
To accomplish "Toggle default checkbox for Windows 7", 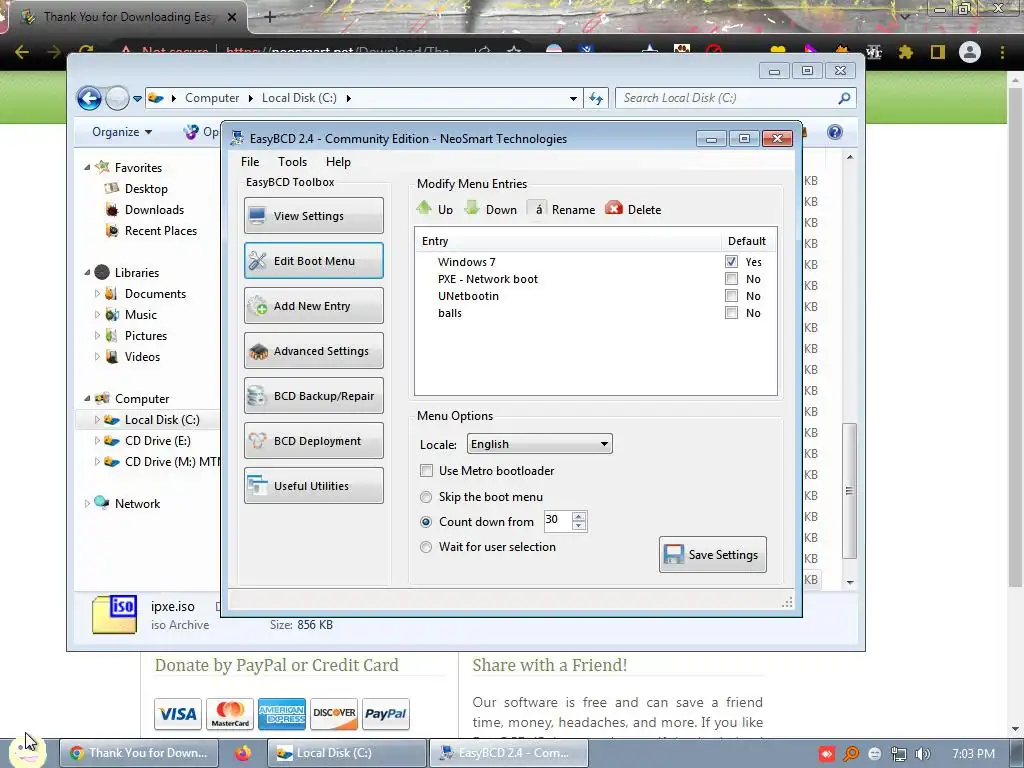I will click(731, 262).
